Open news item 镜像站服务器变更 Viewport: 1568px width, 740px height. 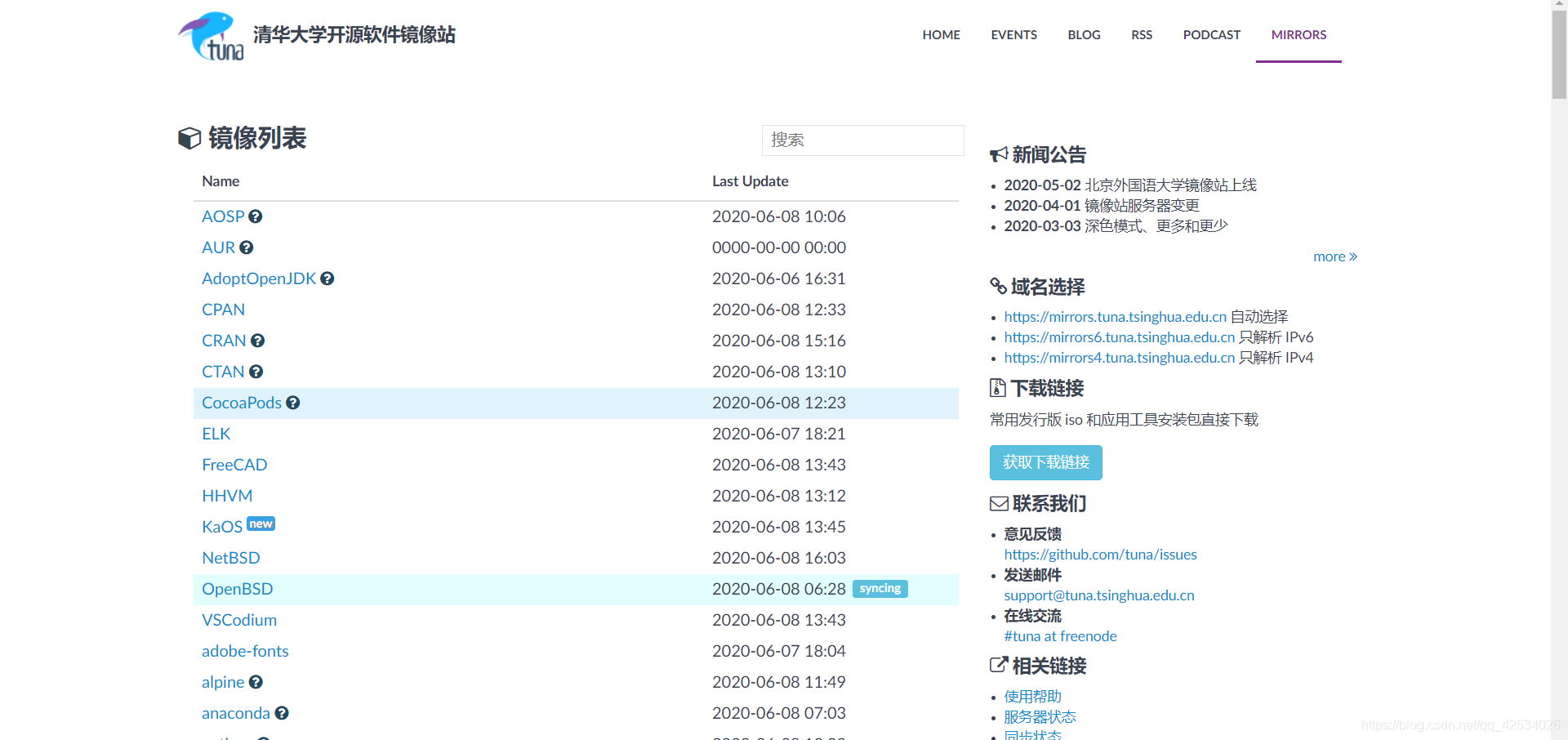tap(1142, 206)
